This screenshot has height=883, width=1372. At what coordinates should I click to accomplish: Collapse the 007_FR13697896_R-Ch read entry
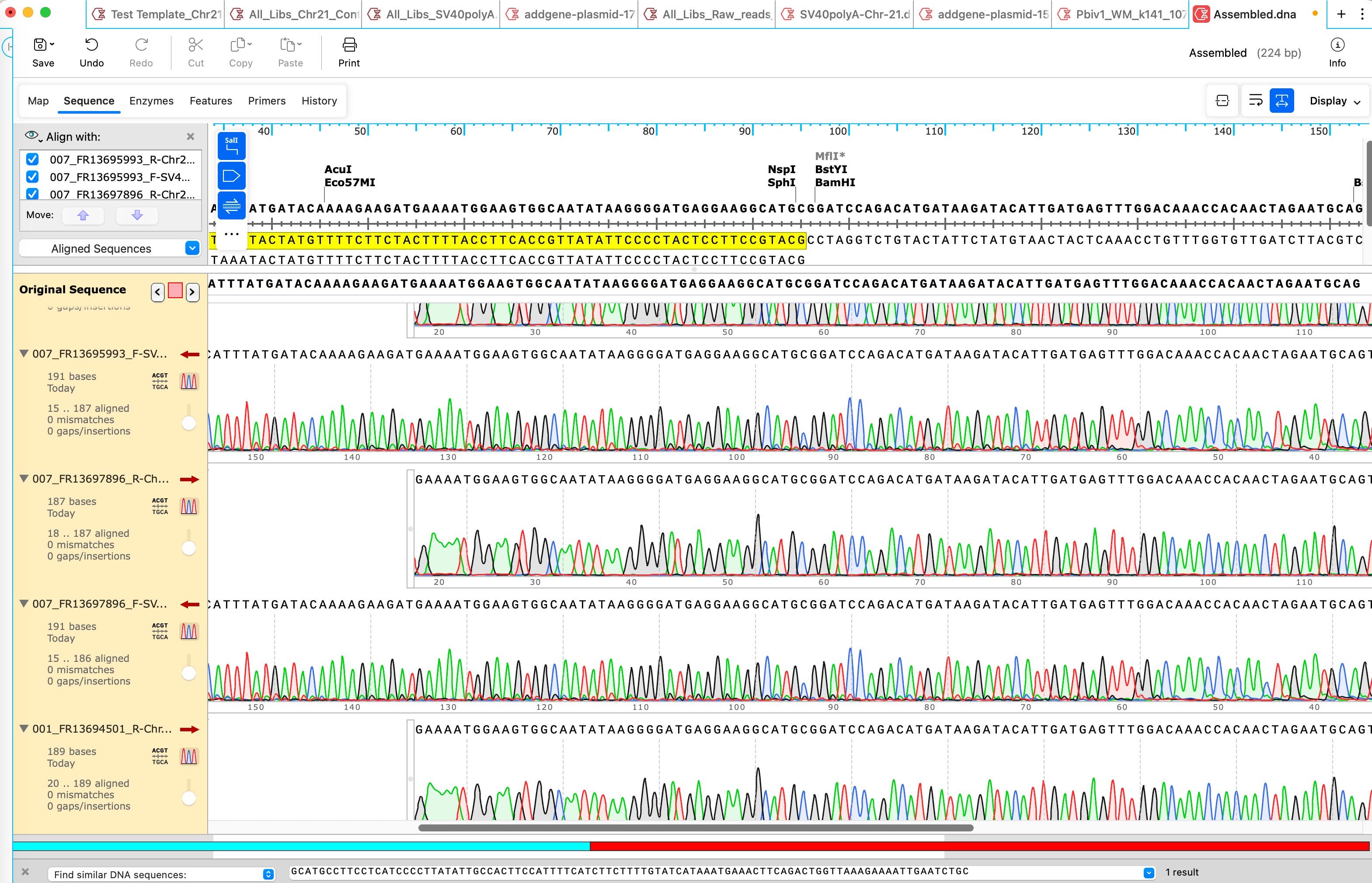[x=24, y=479]
